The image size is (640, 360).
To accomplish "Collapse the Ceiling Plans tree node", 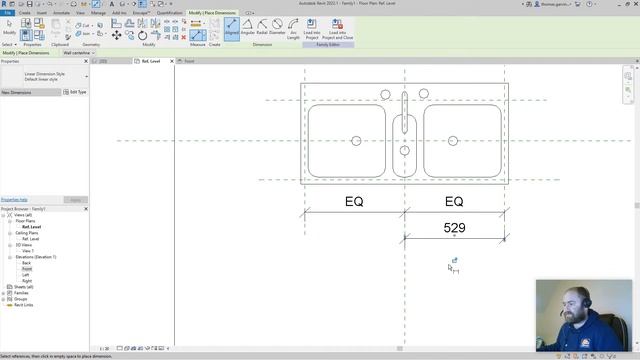I will coord(10,233).
